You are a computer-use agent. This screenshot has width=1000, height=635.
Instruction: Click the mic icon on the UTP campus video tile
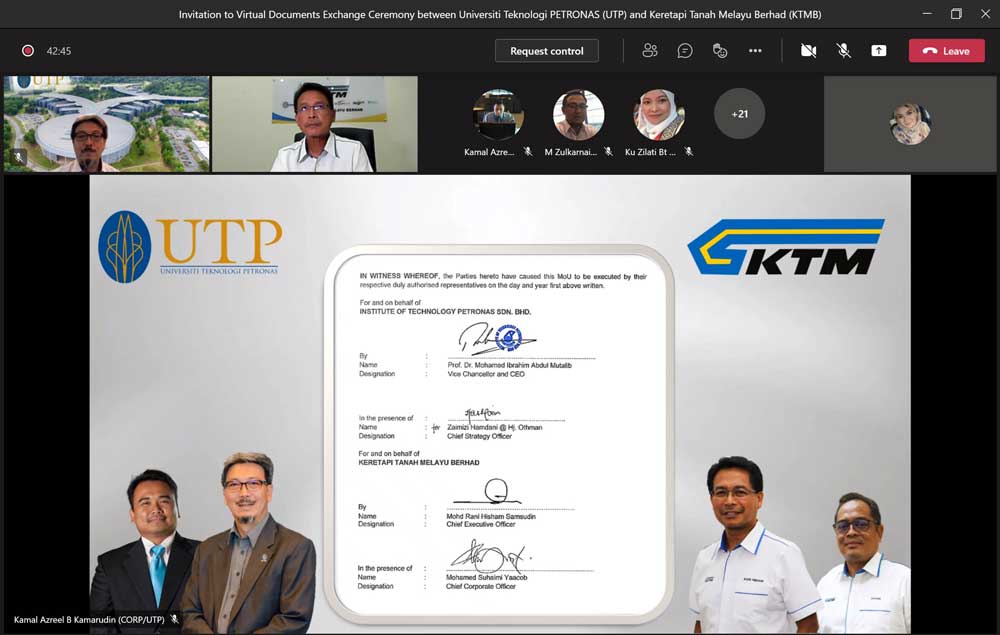(18, 156)
